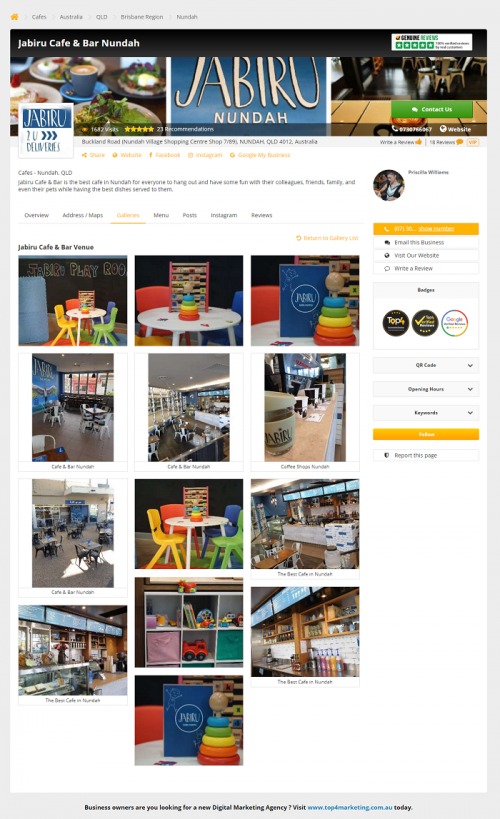Open the Reviews tab
The width and height of the screenshot is (500, 819).
261,215
